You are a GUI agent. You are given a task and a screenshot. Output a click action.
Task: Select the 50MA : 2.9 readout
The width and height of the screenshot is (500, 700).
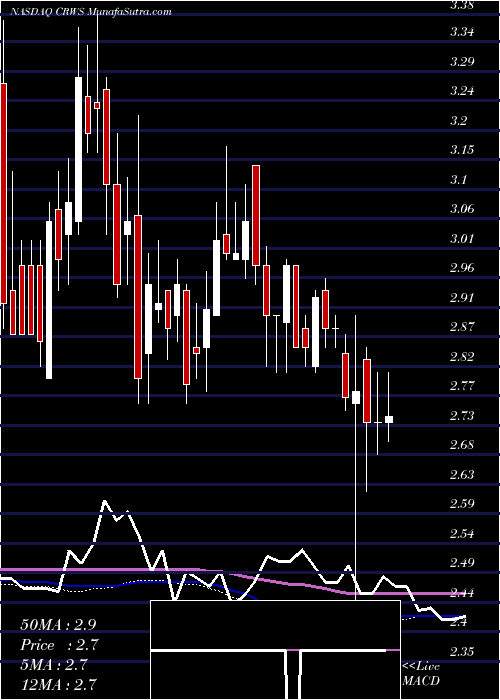(x=58, y=625)
